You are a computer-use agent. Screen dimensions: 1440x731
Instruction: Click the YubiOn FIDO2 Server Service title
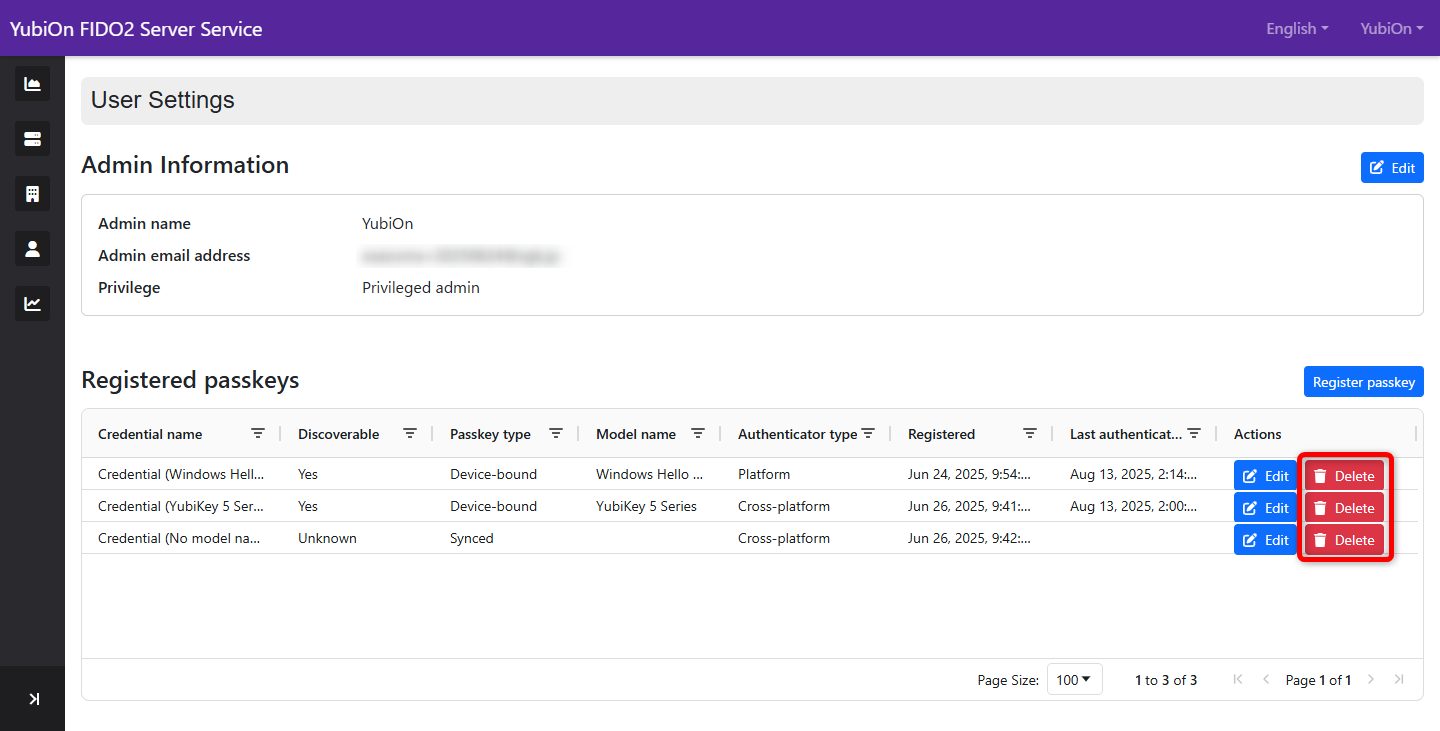tap(136, 29)
